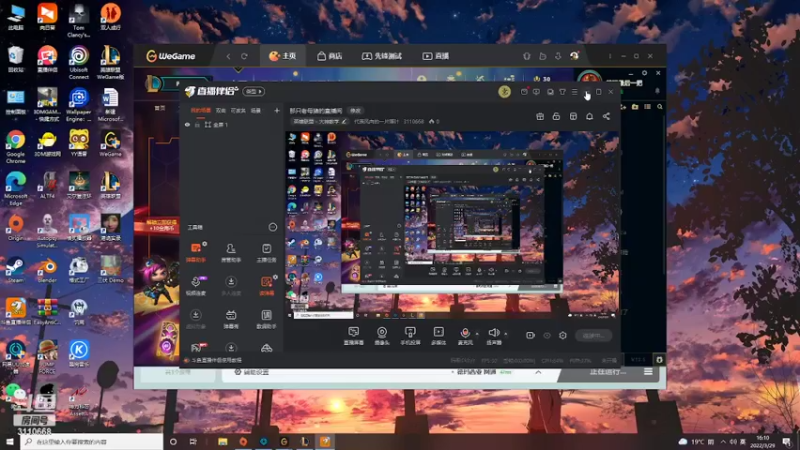
Task: Toggle the padlock icon beside the gift box
Action: pyautogui.click(x=556, y=116)
